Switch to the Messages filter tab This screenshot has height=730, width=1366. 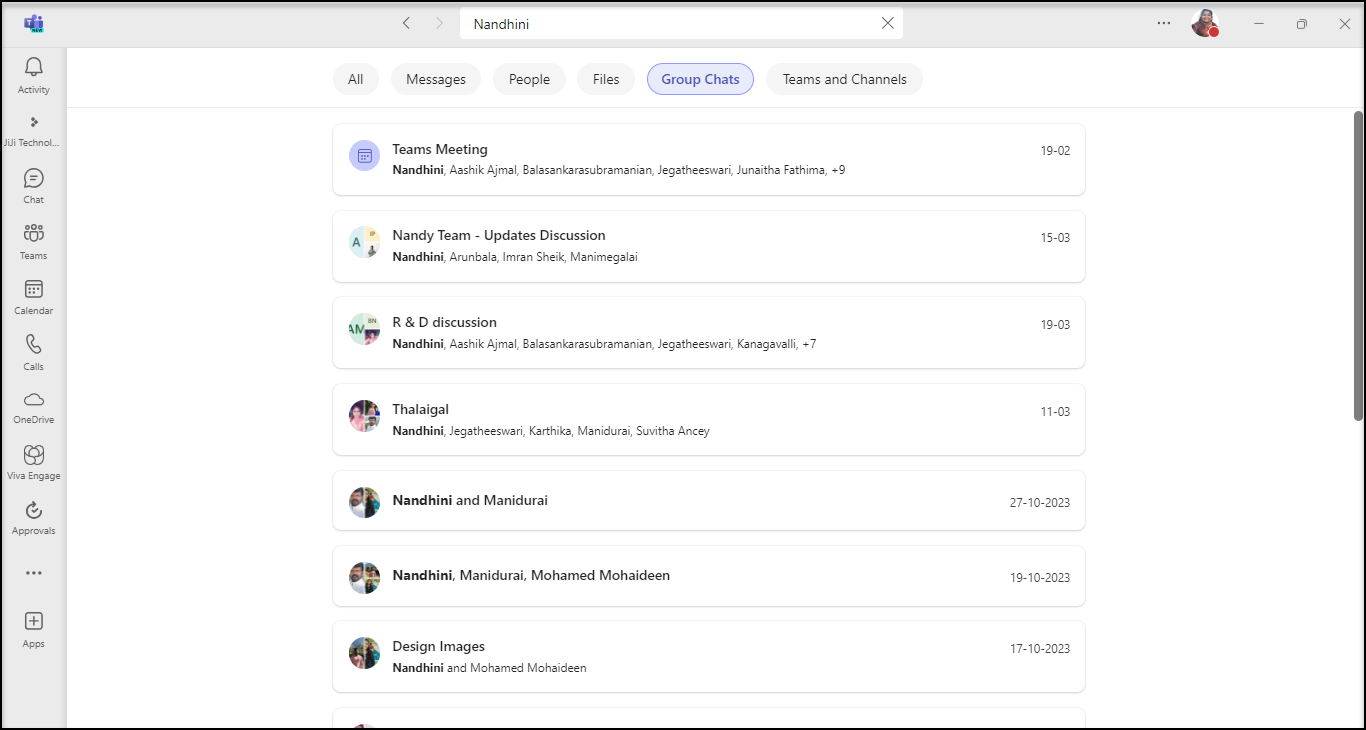[x=435, y=79]
